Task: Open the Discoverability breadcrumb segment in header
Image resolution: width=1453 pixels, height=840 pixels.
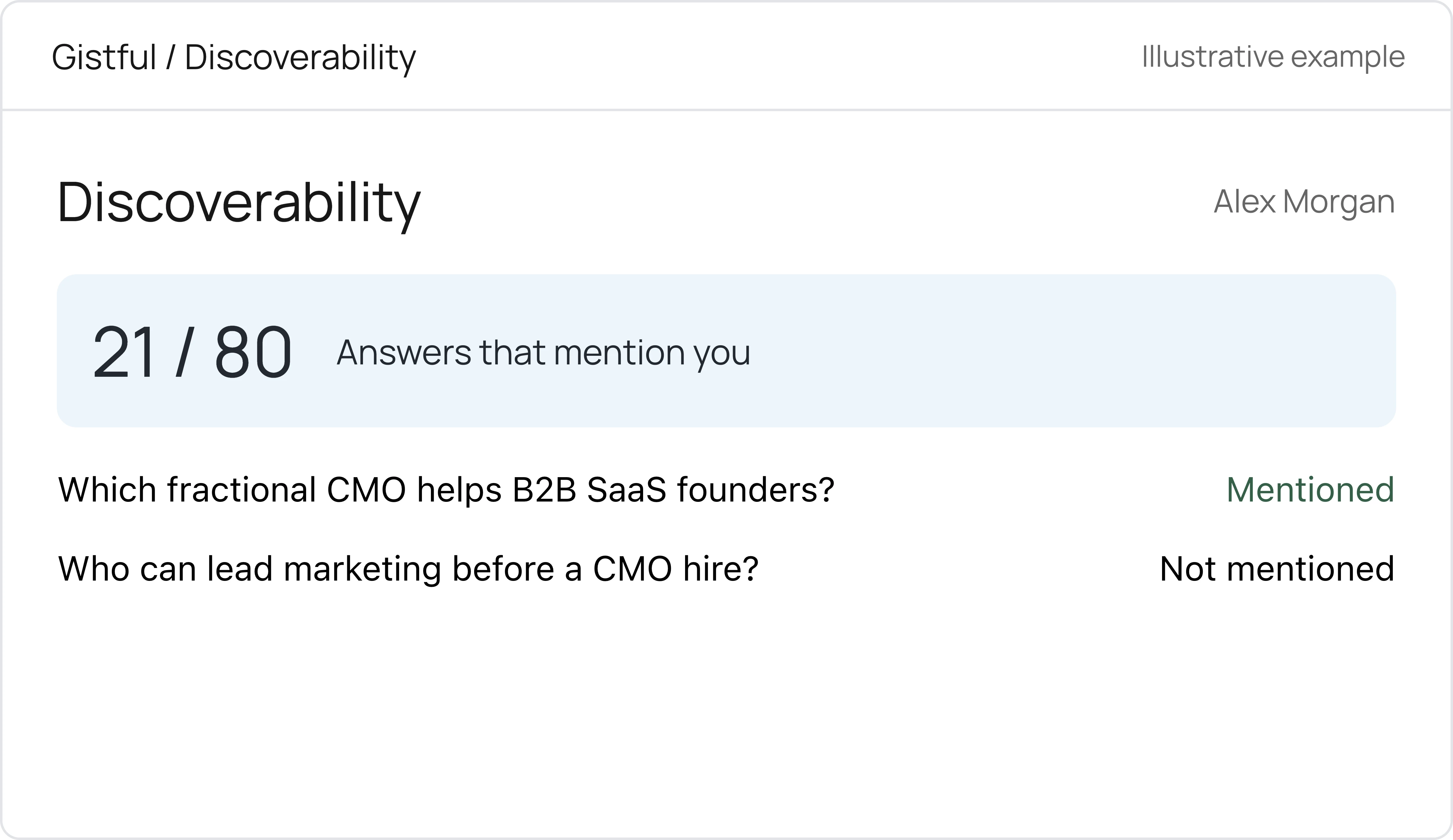Action: pyautogui.click(x=301, y=58)
